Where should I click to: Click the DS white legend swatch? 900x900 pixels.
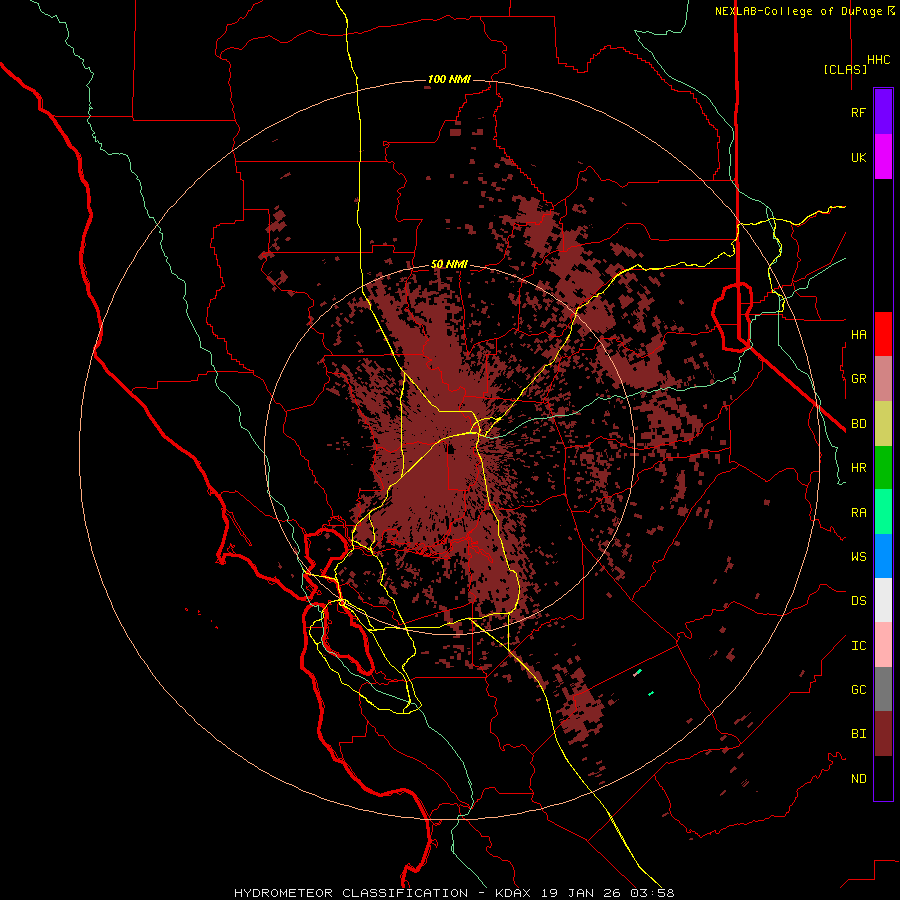883,600
